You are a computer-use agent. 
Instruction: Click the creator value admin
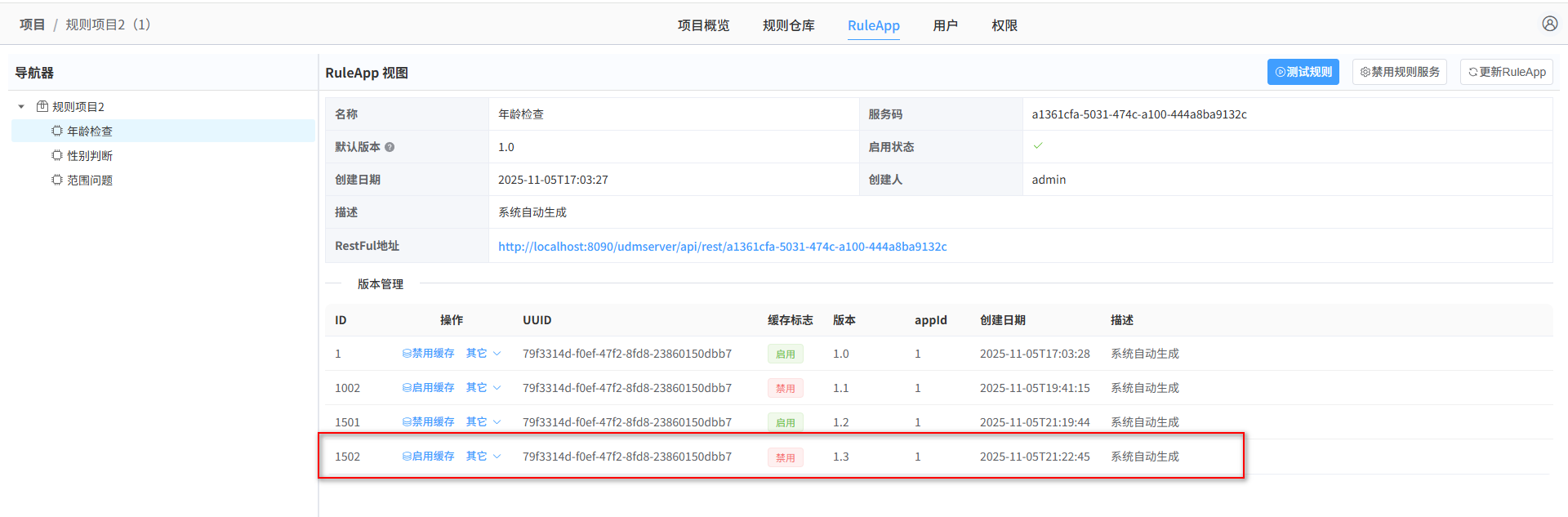1049,180
